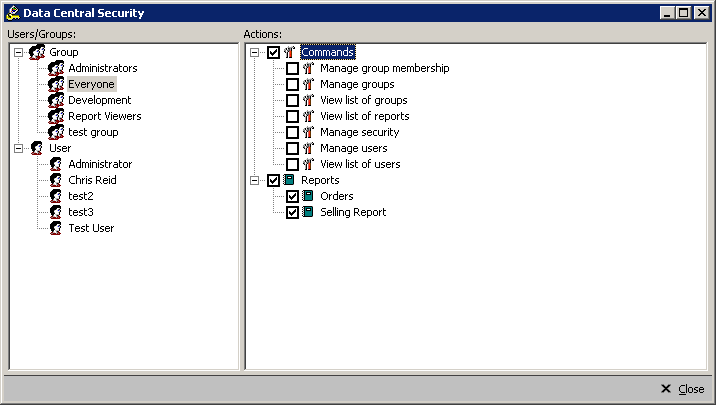Collapse the Group tree node

19,52
